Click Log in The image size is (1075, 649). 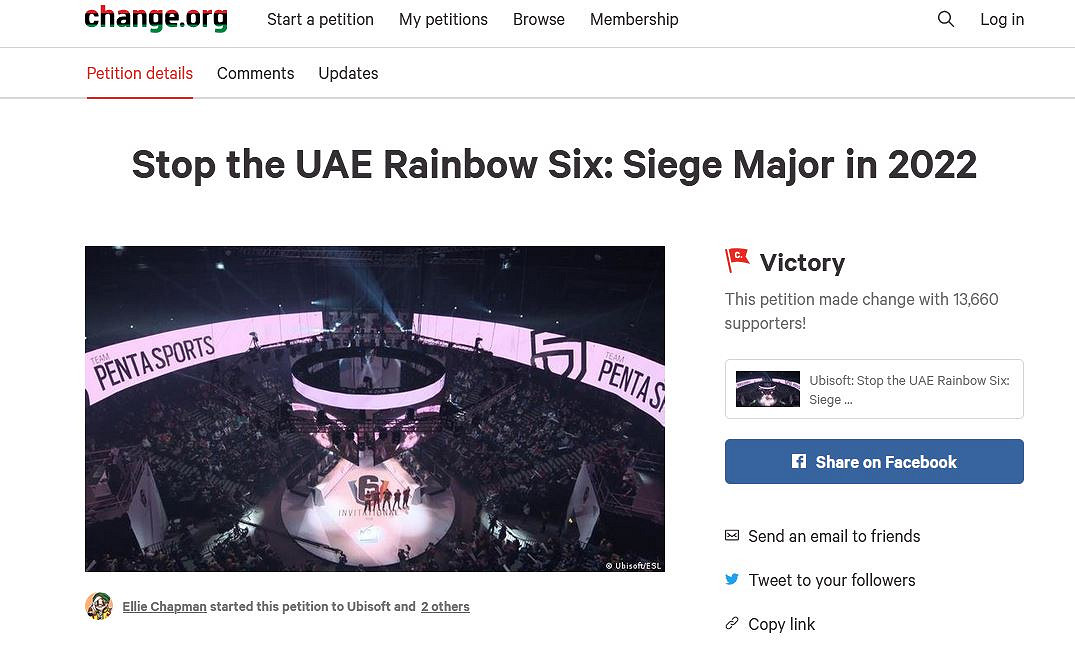click(x=1002, y=19)
